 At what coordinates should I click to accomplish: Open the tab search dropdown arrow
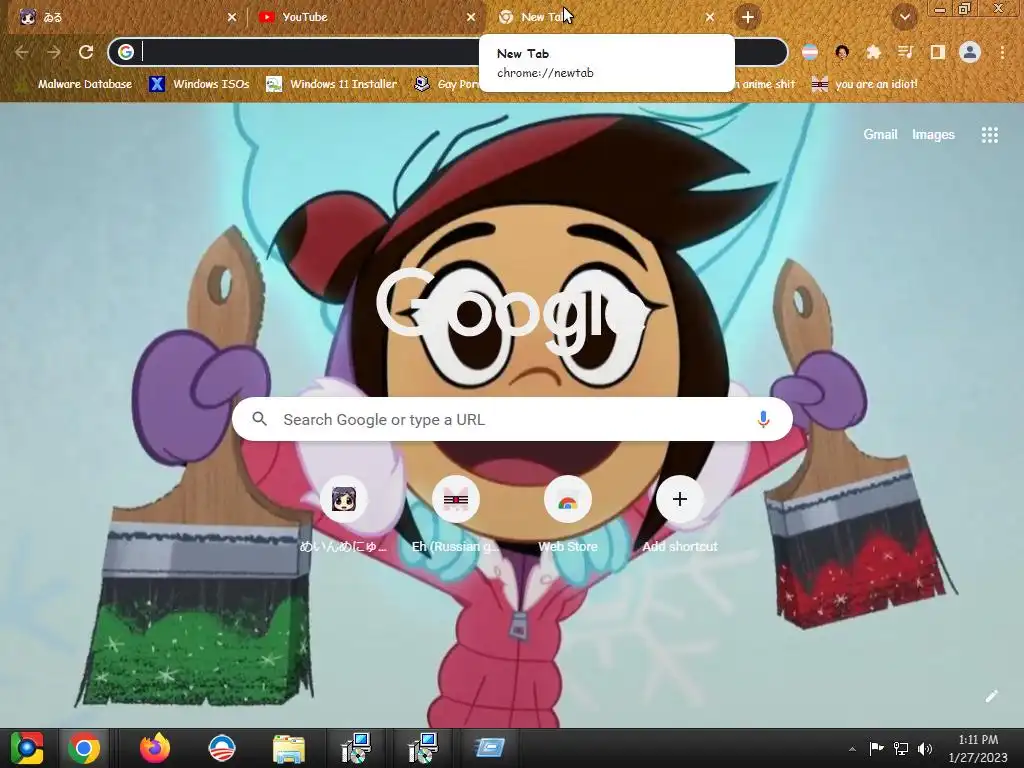(x=904, y=17)
